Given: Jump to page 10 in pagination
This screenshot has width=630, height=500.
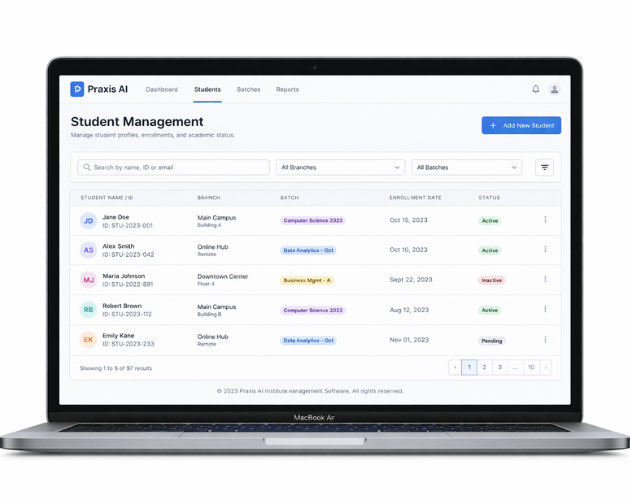Looking at the screenshot, I should point(531,367).
